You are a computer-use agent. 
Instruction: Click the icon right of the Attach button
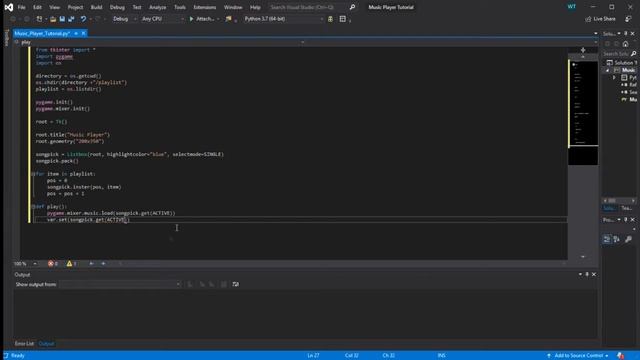click(x=229, y=19)
